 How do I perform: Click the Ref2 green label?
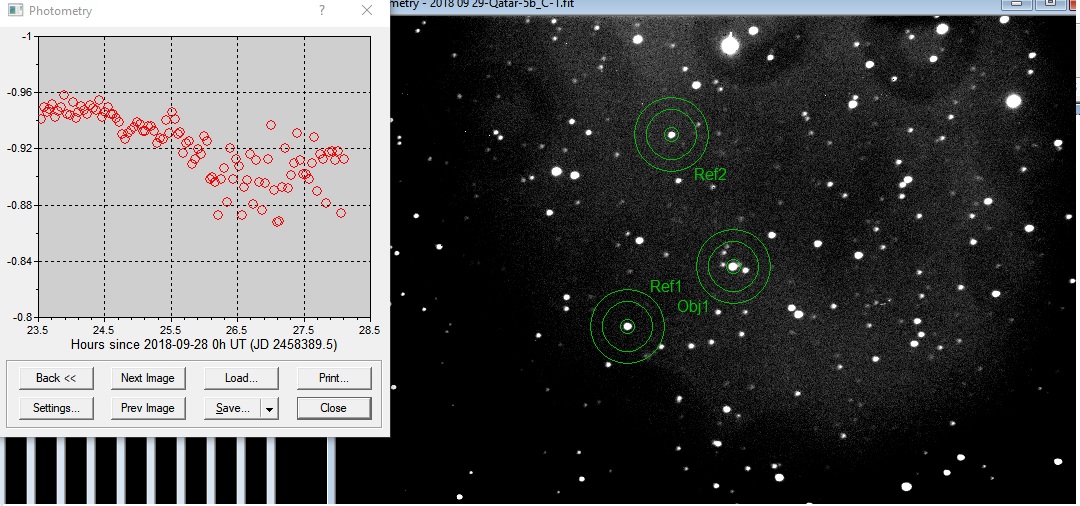click(710, 175)
